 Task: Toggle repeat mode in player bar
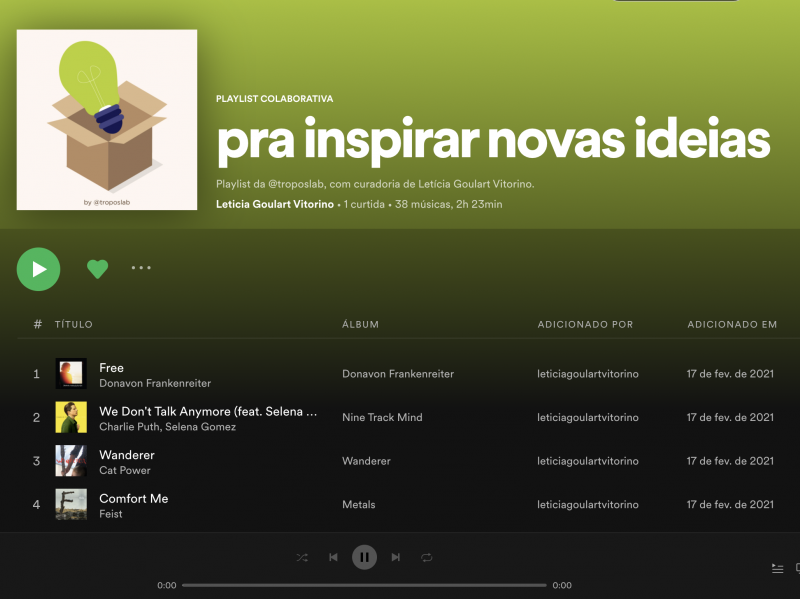click(x=427, y=557)
